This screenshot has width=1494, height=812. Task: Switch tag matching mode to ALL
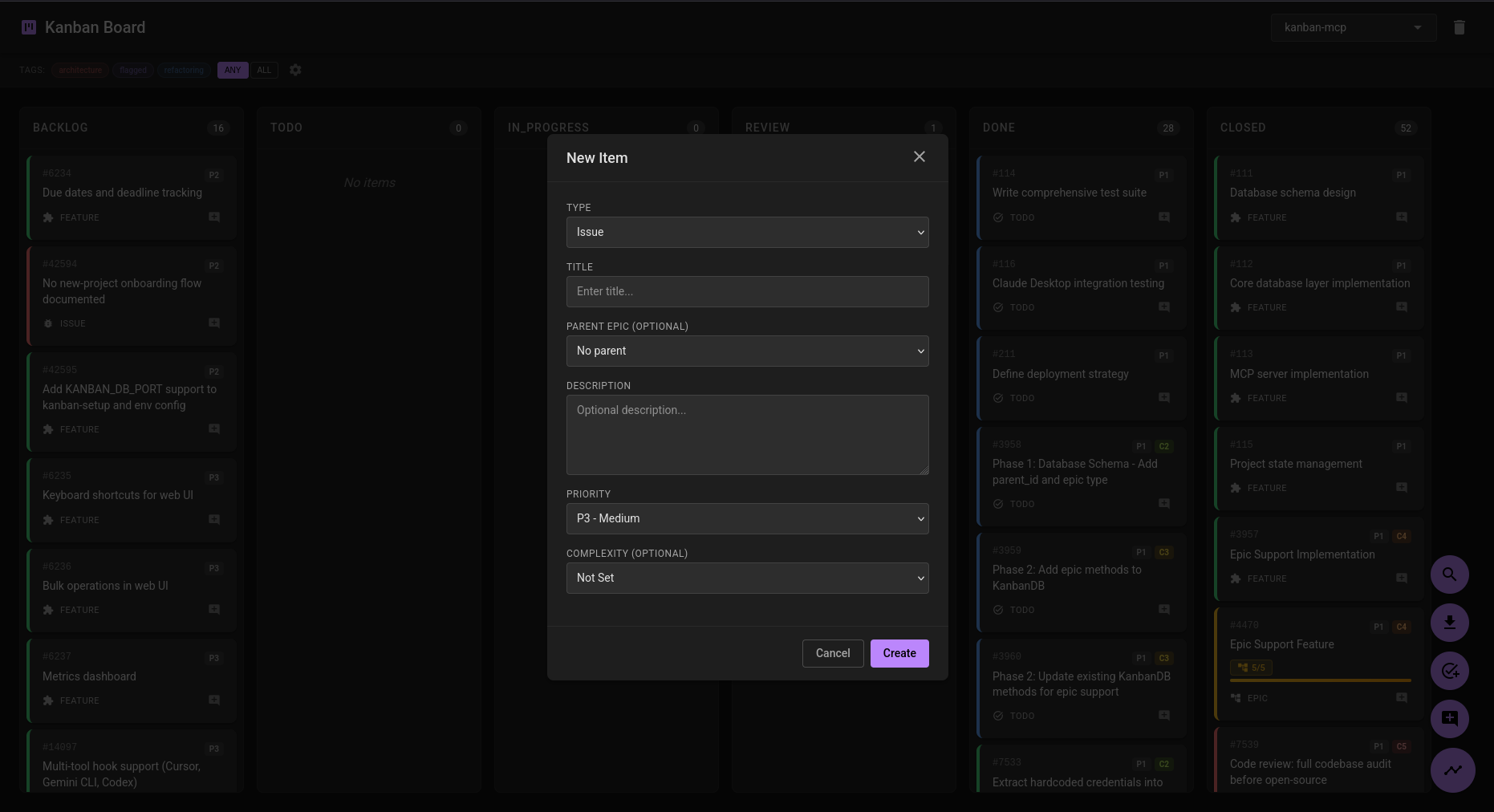[264, 70]
